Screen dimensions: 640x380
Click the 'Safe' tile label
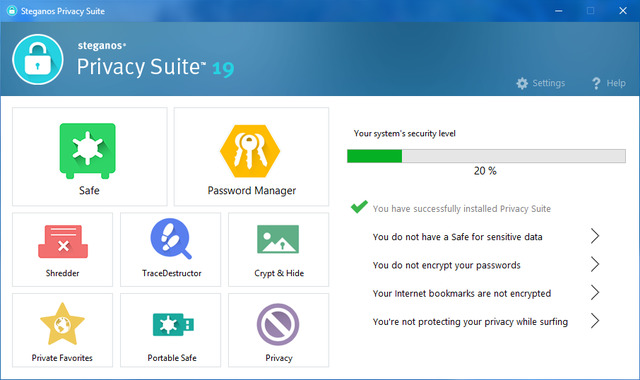point(89,191)
